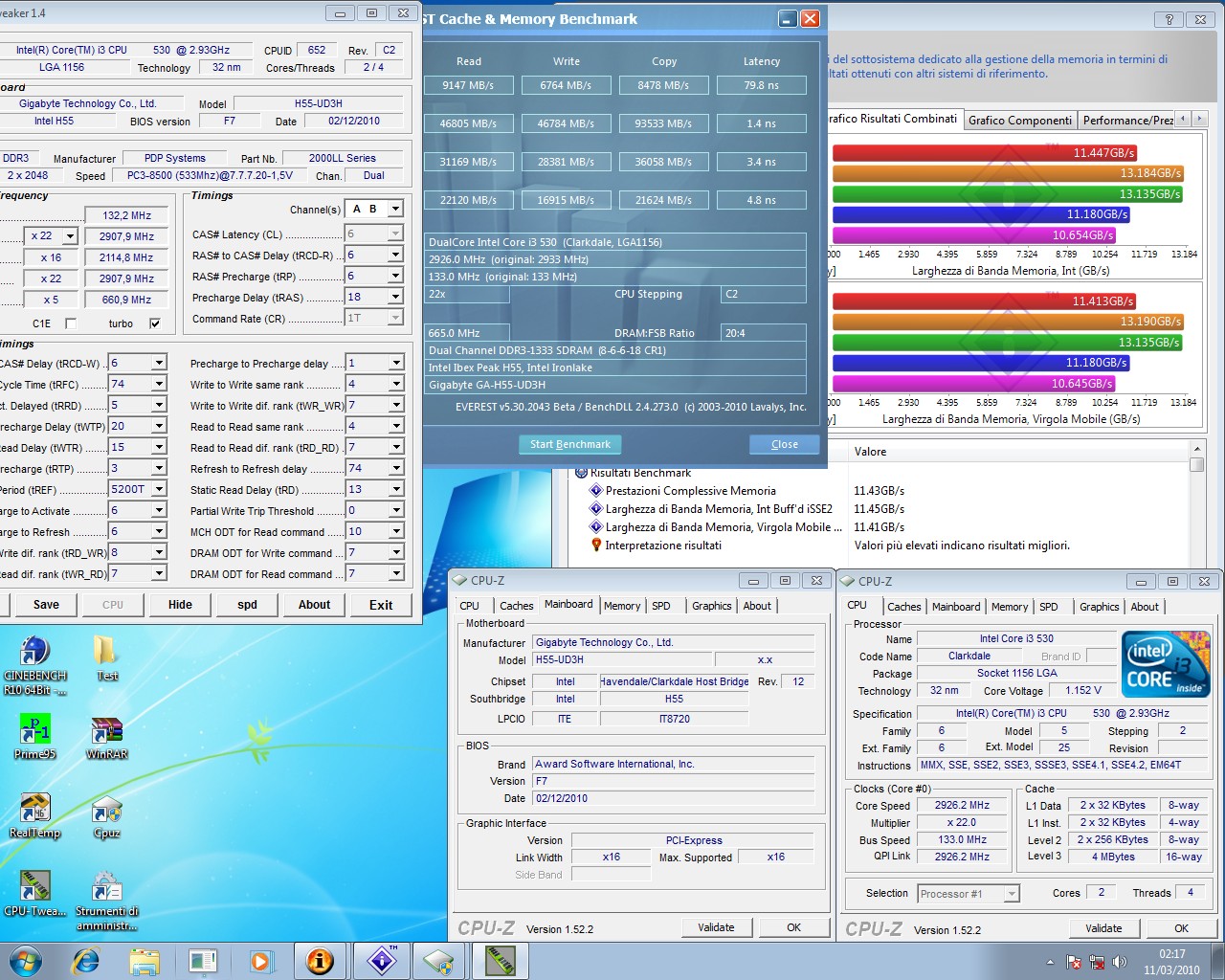
Task: Switch to Memory tab in left CPU-Z
Action: click(x=622, y=606)
